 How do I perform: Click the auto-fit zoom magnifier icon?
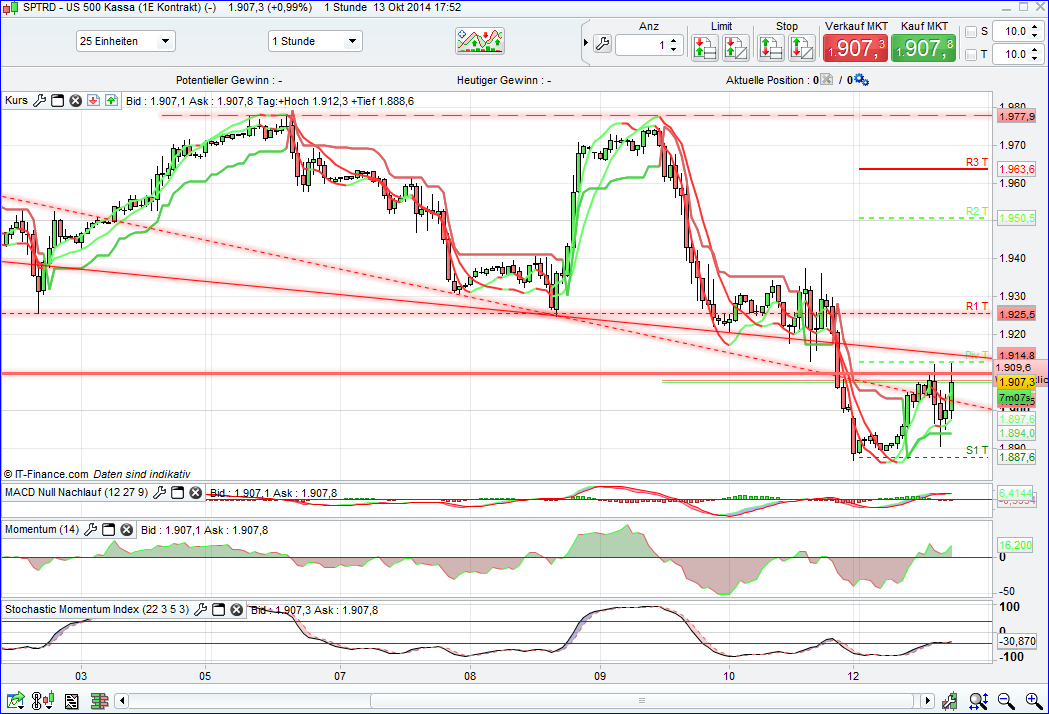pos(977,701)
